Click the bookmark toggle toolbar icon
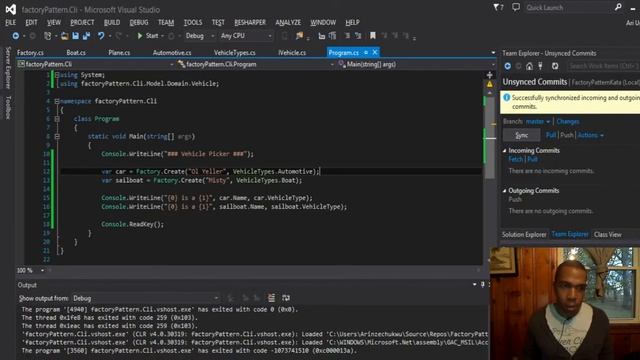640x360 pixels. point(373,36)
